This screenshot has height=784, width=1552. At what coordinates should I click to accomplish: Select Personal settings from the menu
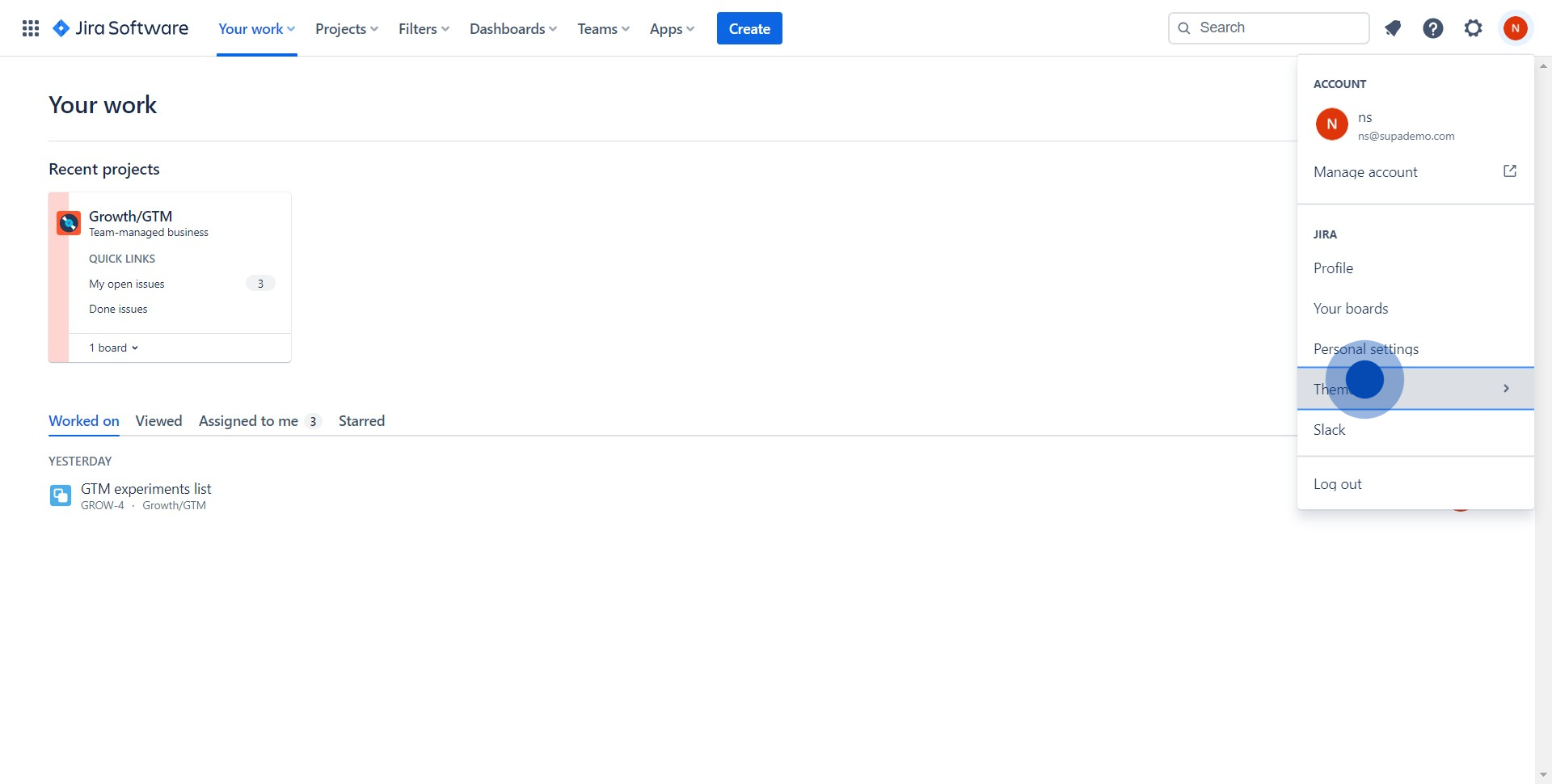point(1365,349)
